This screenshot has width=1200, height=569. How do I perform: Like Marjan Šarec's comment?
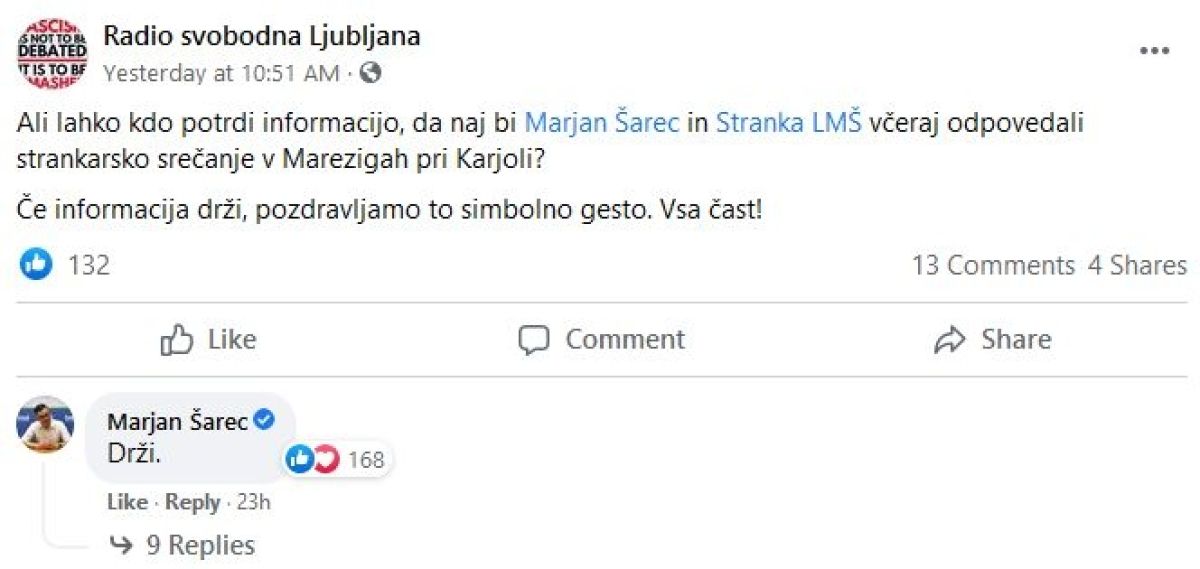[x=127, y=502]
